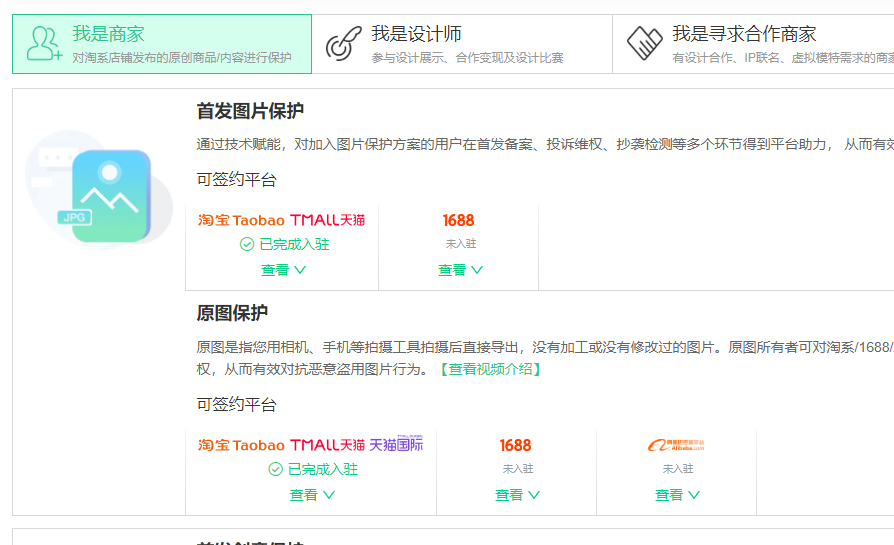
Task: Select the 我是商家 tab
Action: [162, 44]
